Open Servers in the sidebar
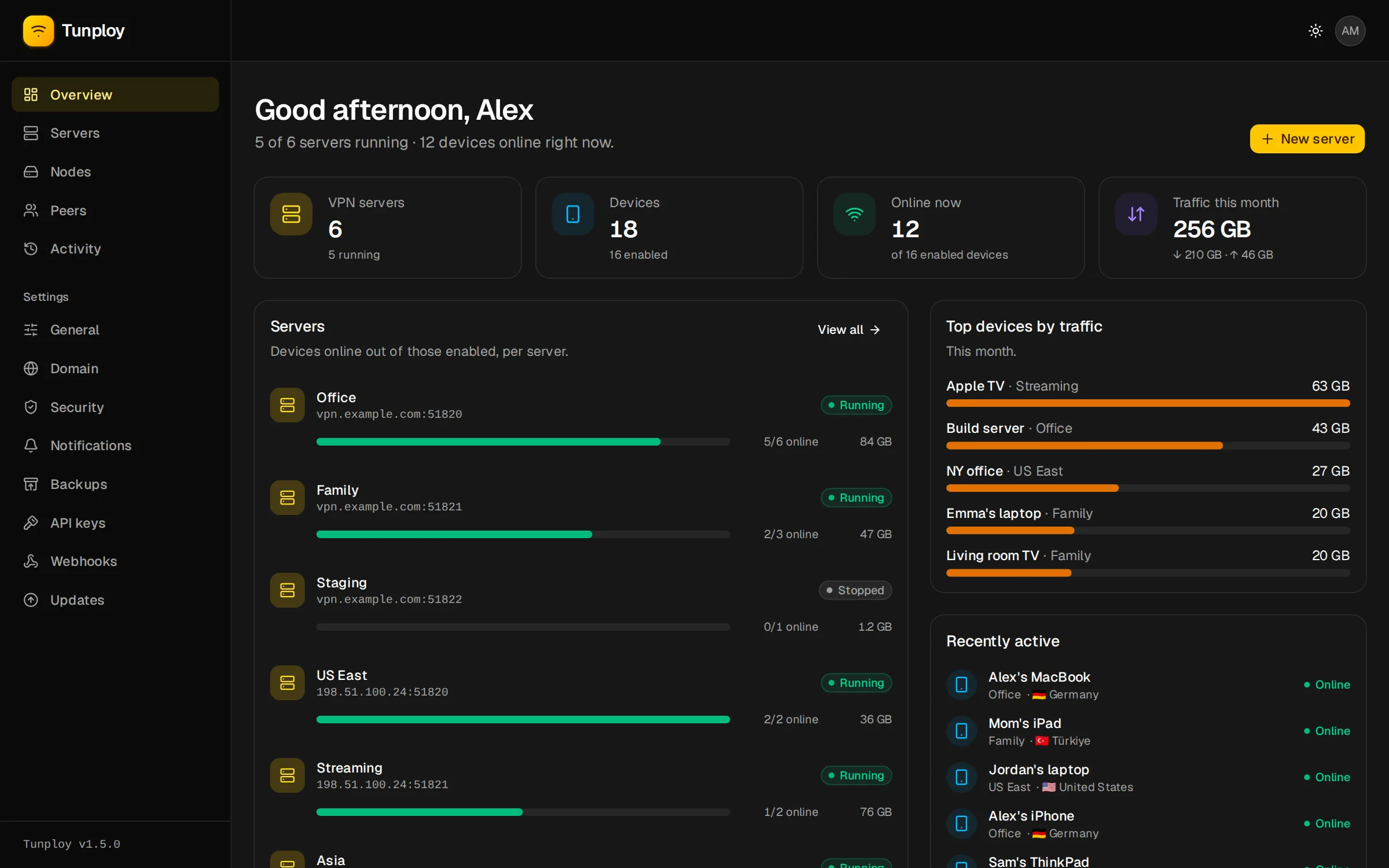This screenshot has width=1389, height=868. pos(115,133)
